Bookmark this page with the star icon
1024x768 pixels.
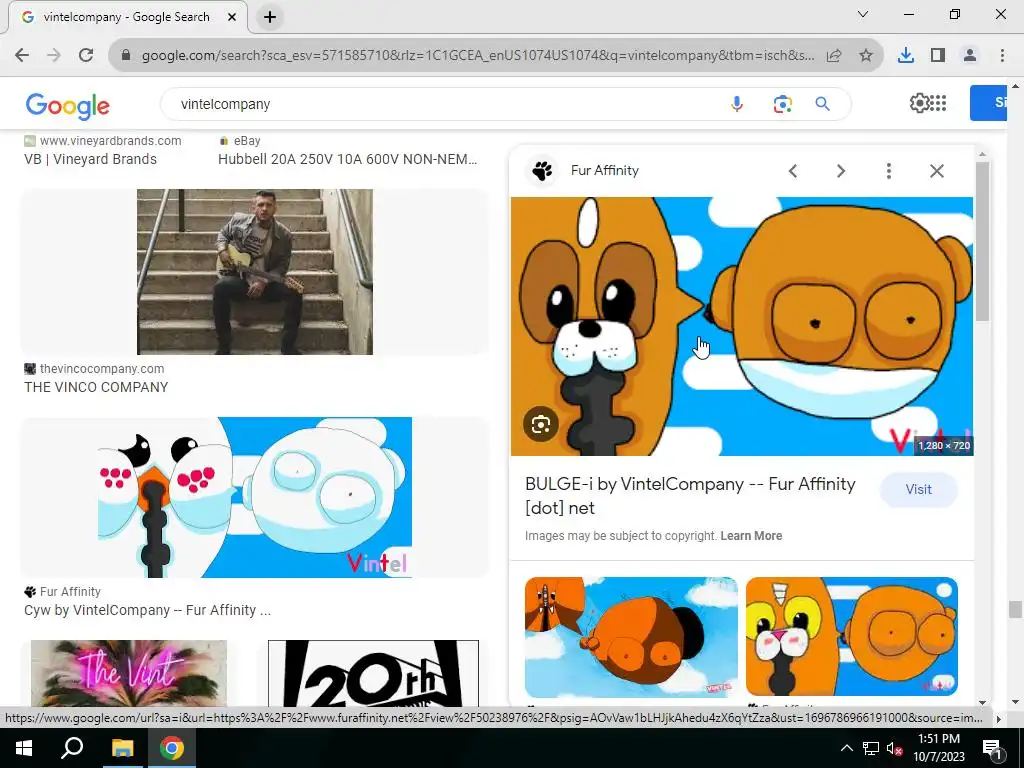click(x=866, y=56)
